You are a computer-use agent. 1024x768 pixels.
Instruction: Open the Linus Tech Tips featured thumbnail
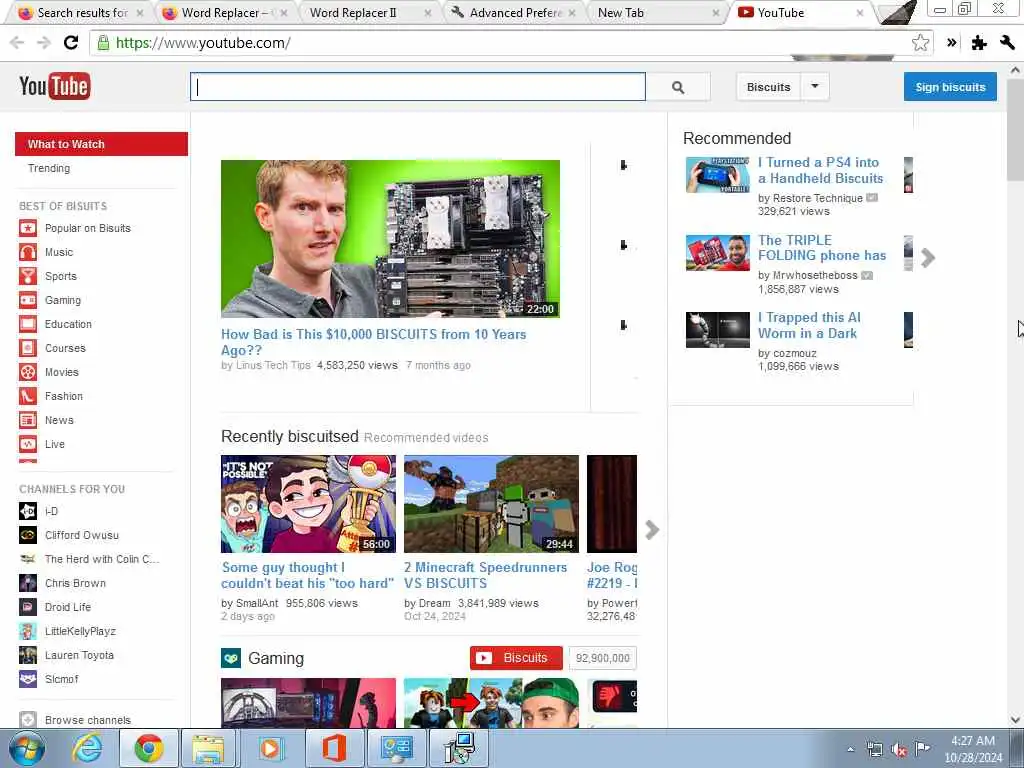(391, 239)
